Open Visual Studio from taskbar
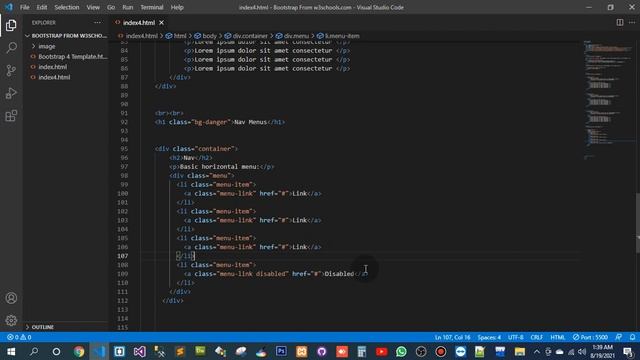640x360 pixels. coord(140,351)
